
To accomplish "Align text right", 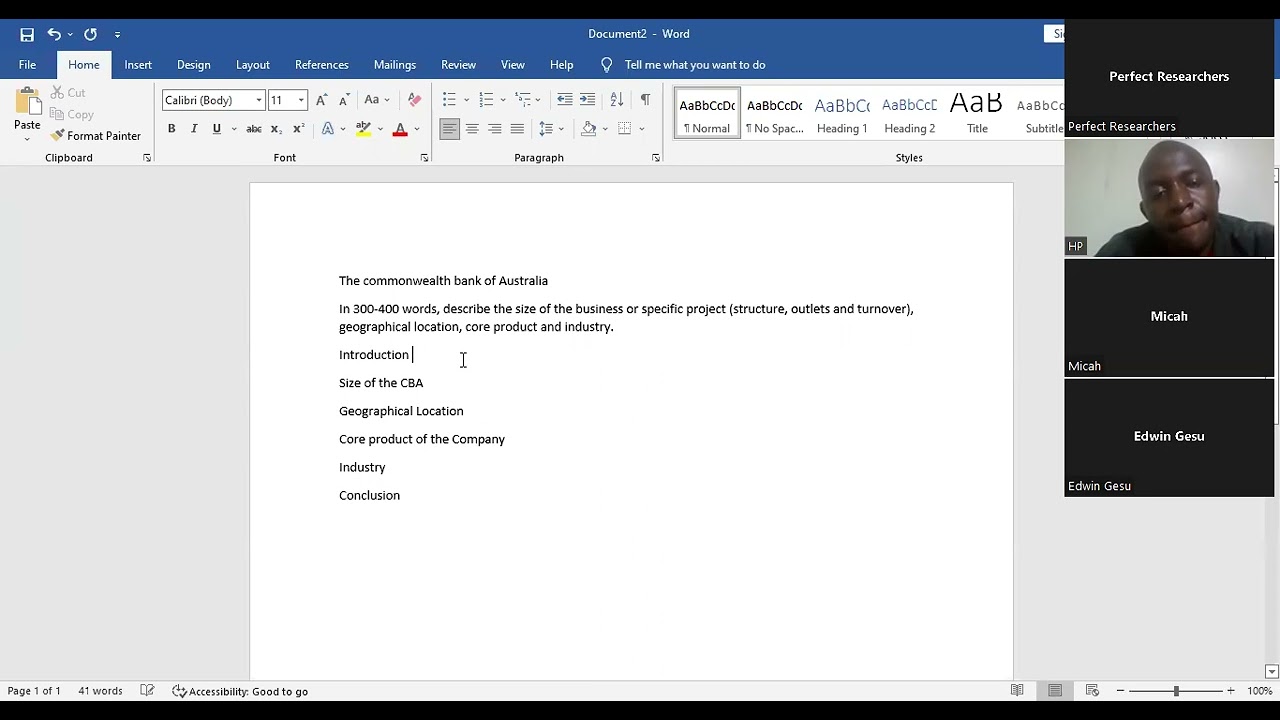I will click(494, 129).
